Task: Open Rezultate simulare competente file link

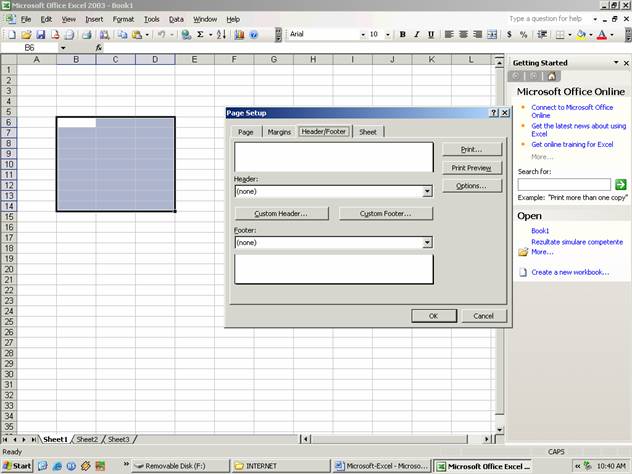Action: coord(577,242)
